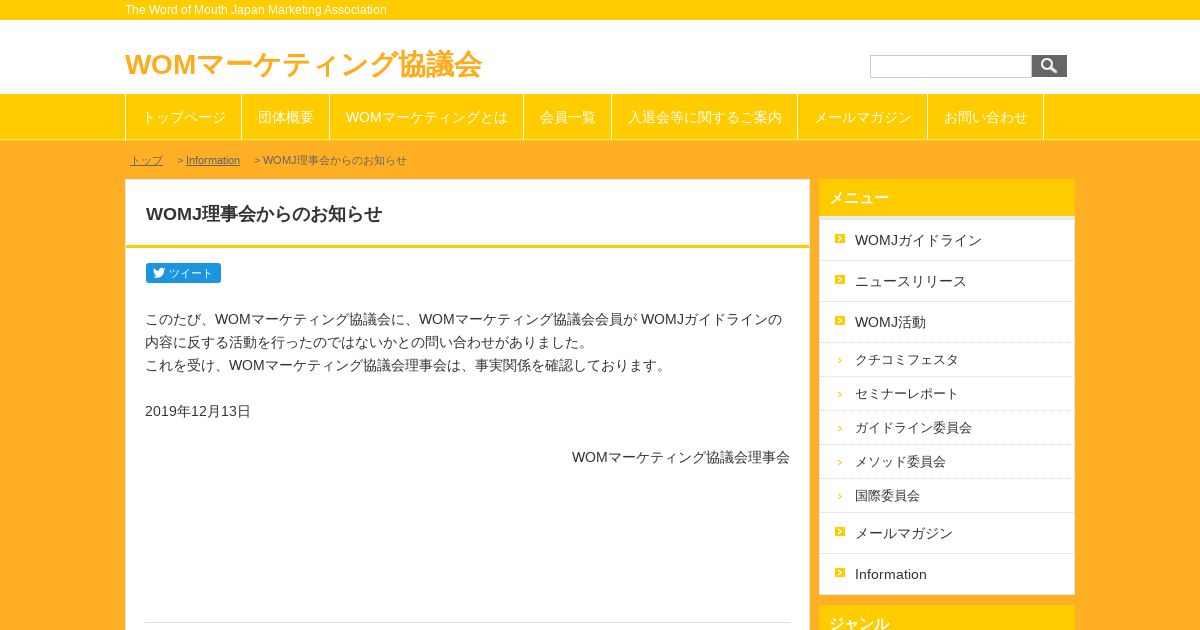This screenshot has height=630, width=1200.
Task: Click signature WOMマーケティング協議会理事会
Action: coord(681,457)
